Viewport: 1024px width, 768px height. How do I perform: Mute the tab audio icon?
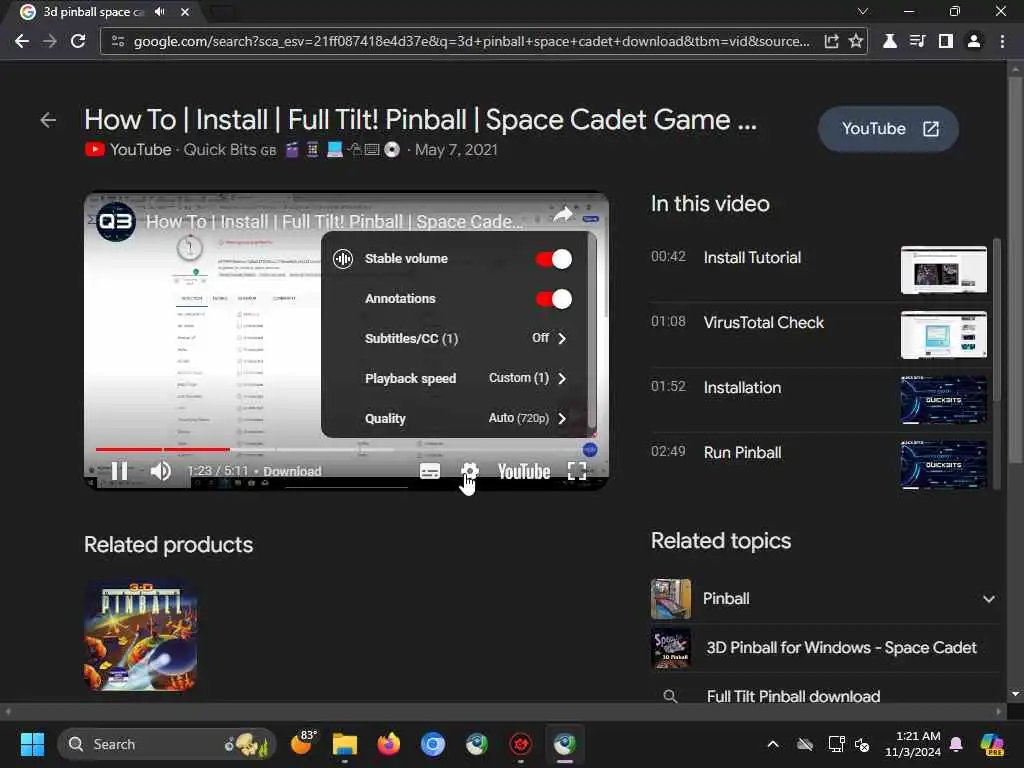click(x=160, y=12)
